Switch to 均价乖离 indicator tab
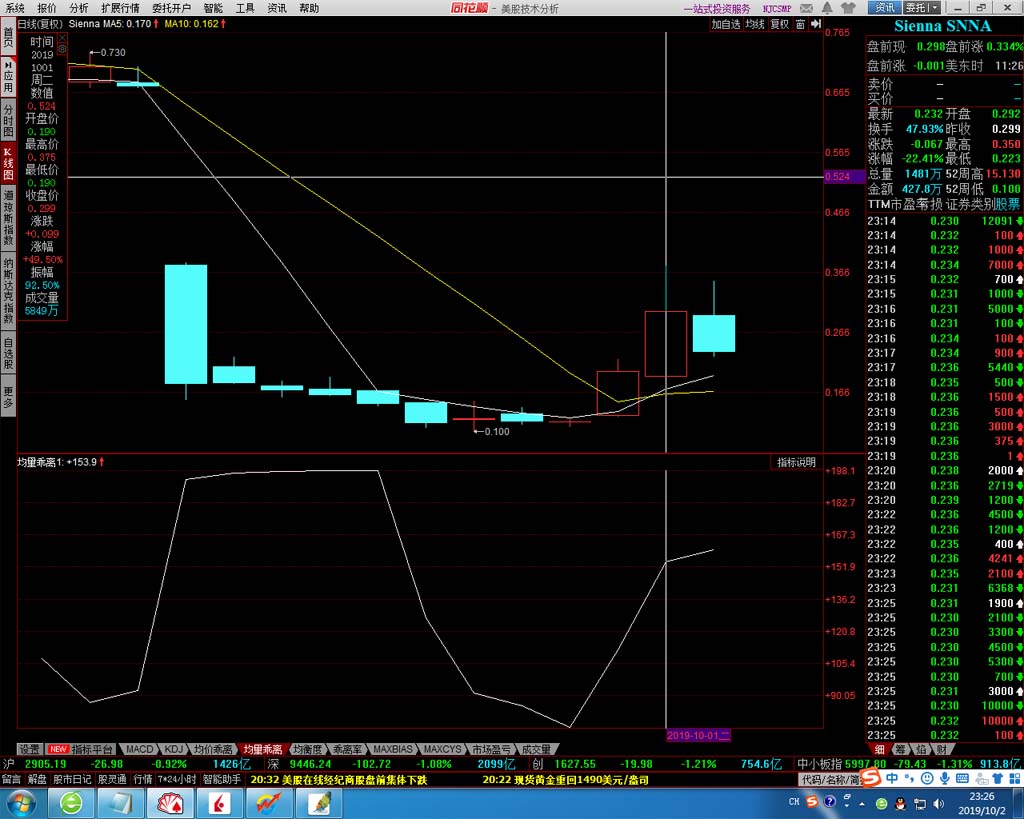Screen dimensions: 1024x819 (212, 749)
